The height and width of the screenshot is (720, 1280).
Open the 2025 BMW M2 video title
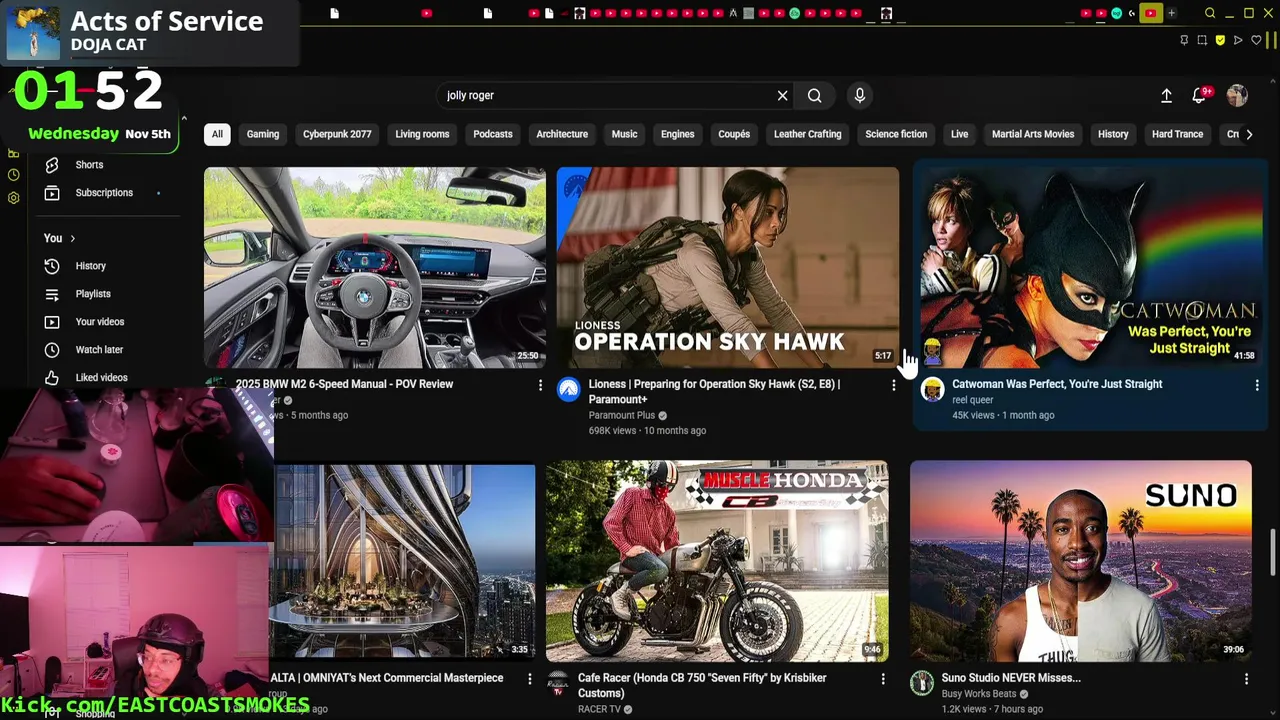pos(344,384)
